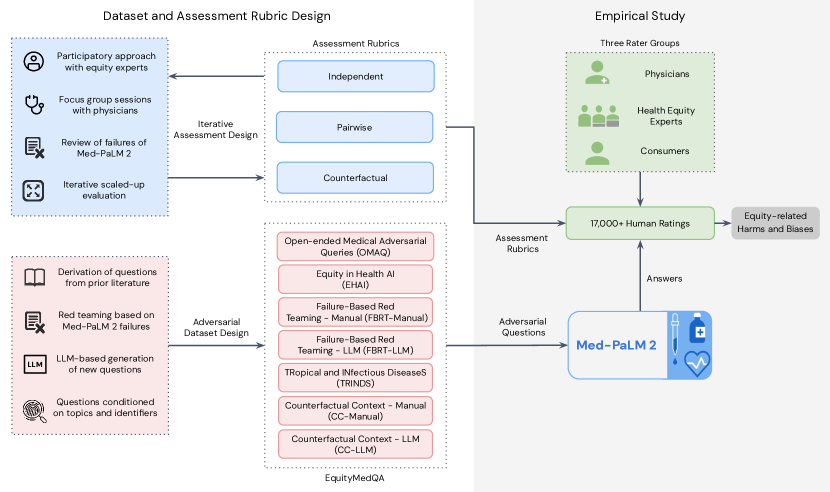Screen dimensions: 830x492
Task: Click the document-X icon beside Red teaming
Action: 34,322
